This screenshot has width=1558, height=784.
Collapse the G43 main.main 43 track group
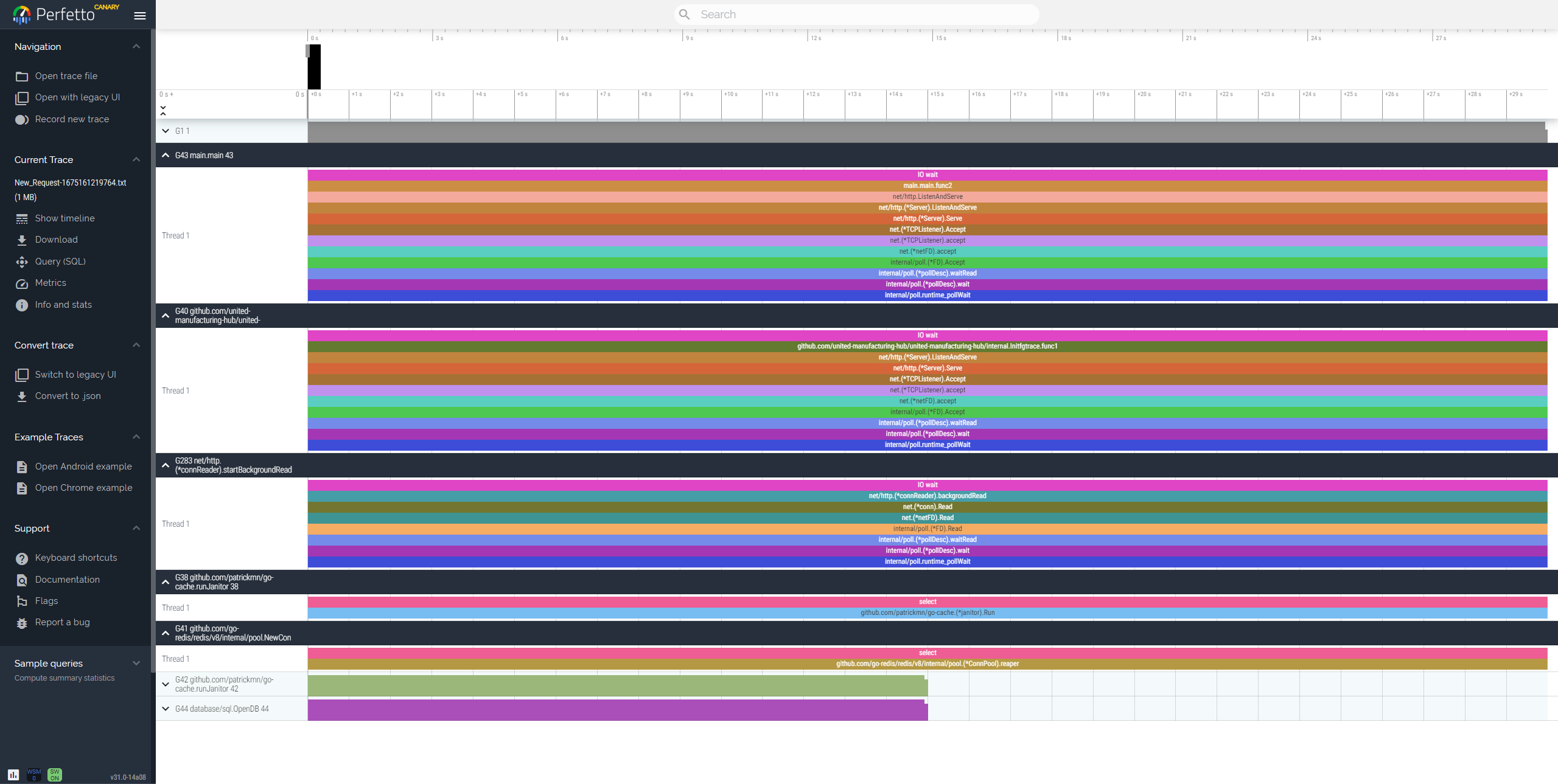tap(166, 155)
